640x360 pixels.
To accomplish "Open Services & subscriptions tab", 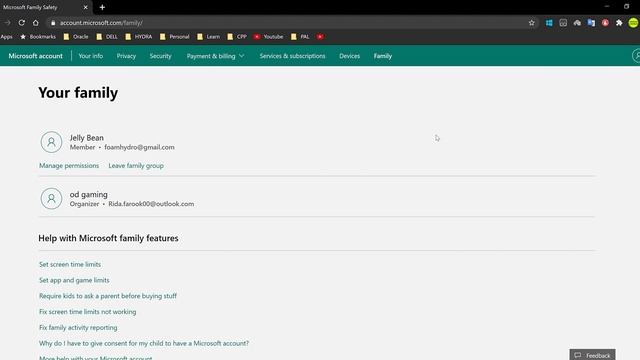I will (292, 56).
